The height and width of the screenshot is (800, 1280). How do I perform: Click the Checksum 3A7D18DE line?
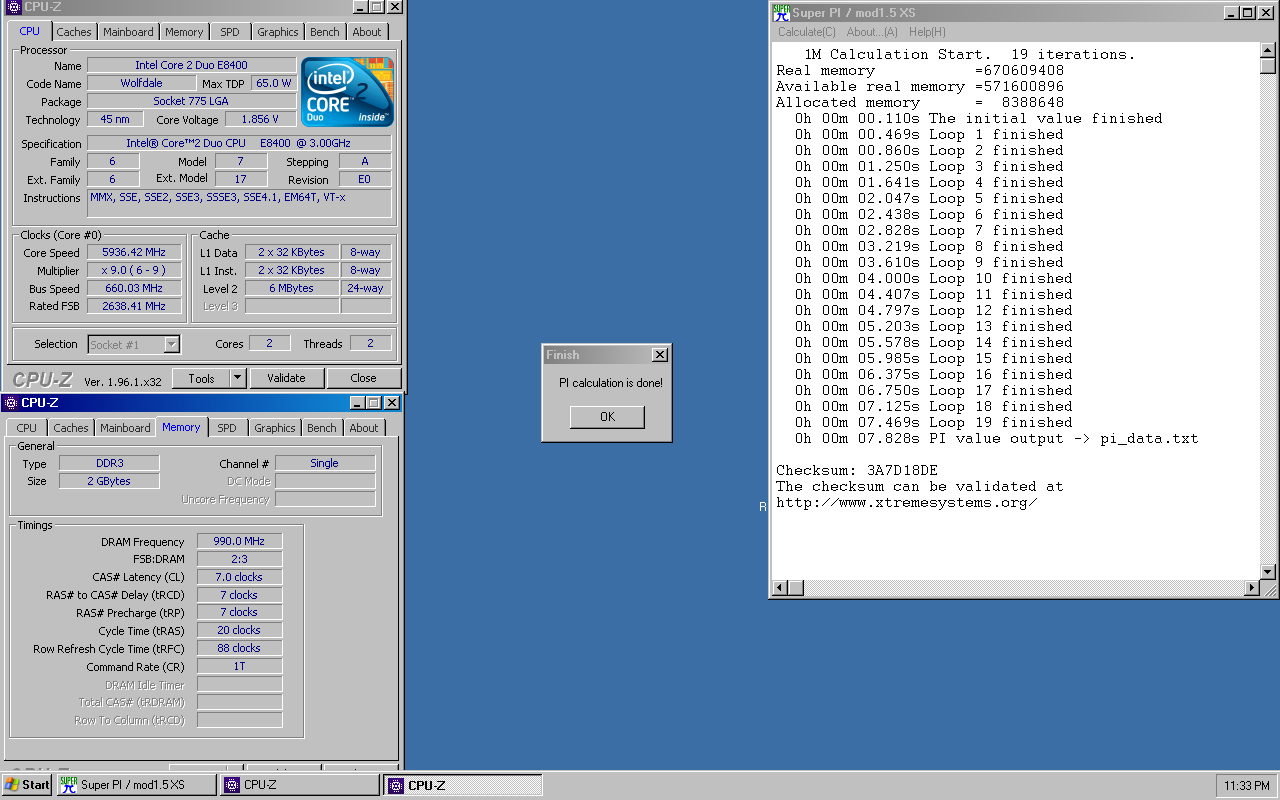(857, 471)
